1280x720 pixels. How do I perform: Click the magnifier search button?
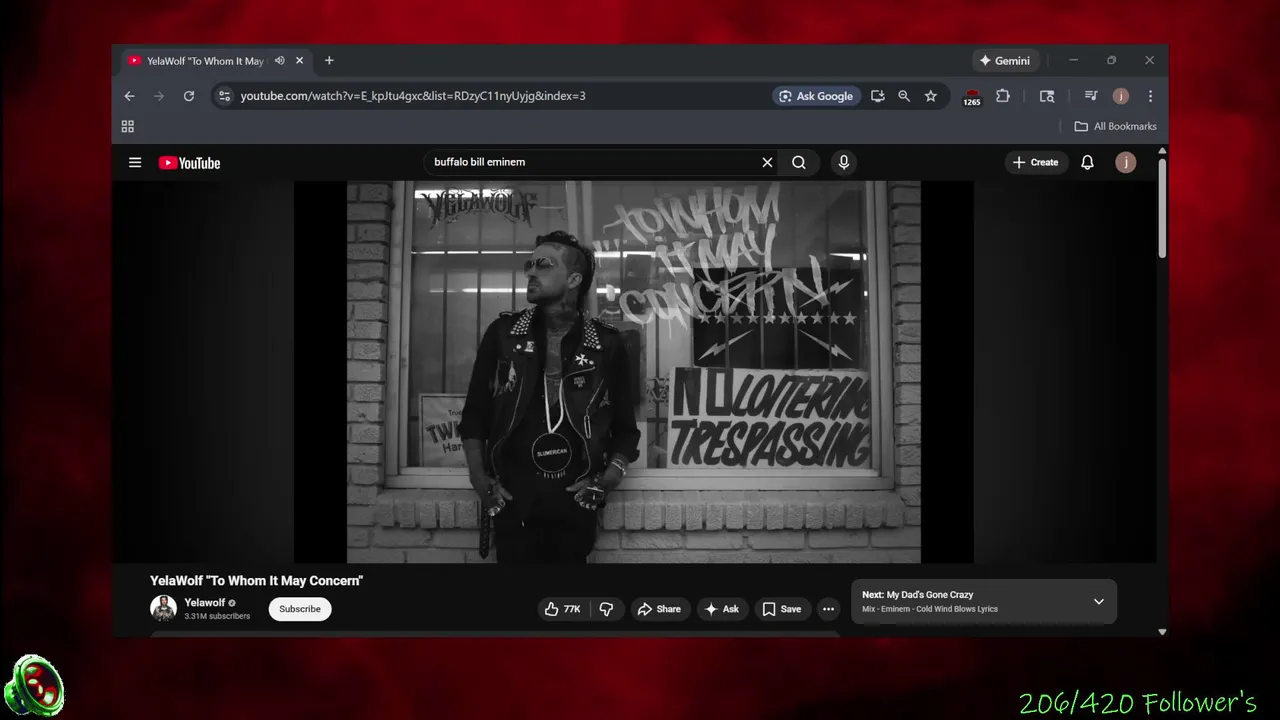[799, 162]
